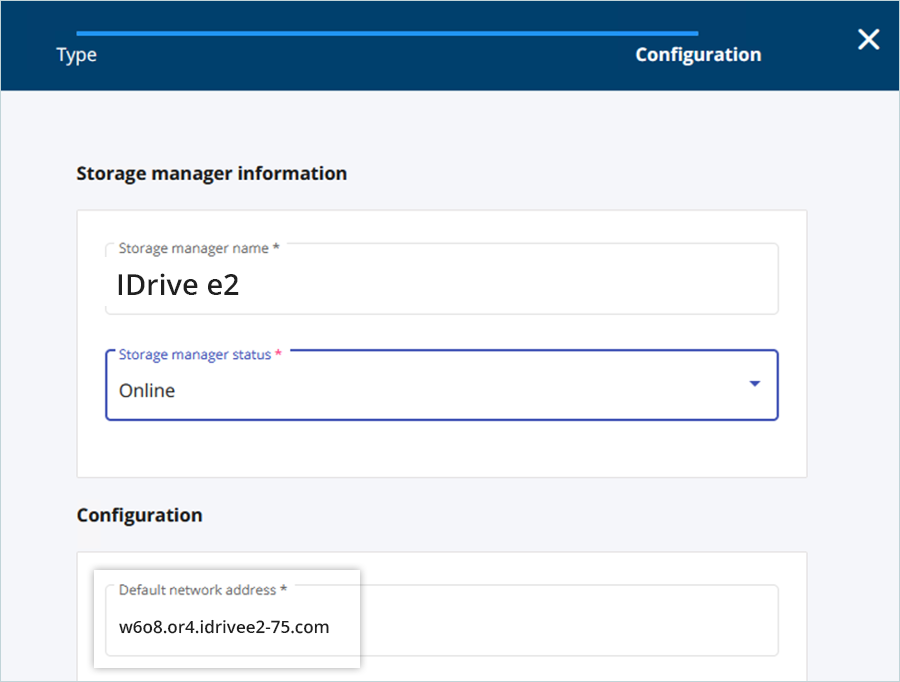Click blank area below the status dropdown

point(441,448)
